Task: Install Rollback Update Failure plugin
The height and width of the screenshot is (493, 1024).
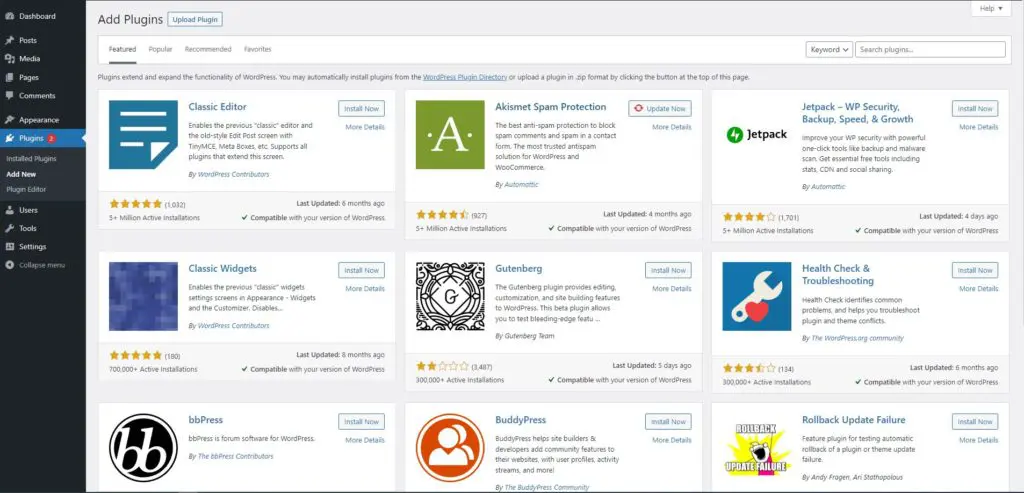Action: (975, 422)
